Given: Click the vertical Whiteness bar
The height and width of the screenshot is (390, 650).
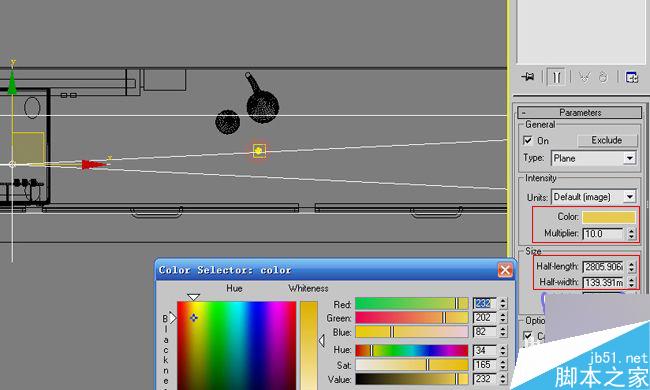Looking at the screenshot, I should coord(308,345).
